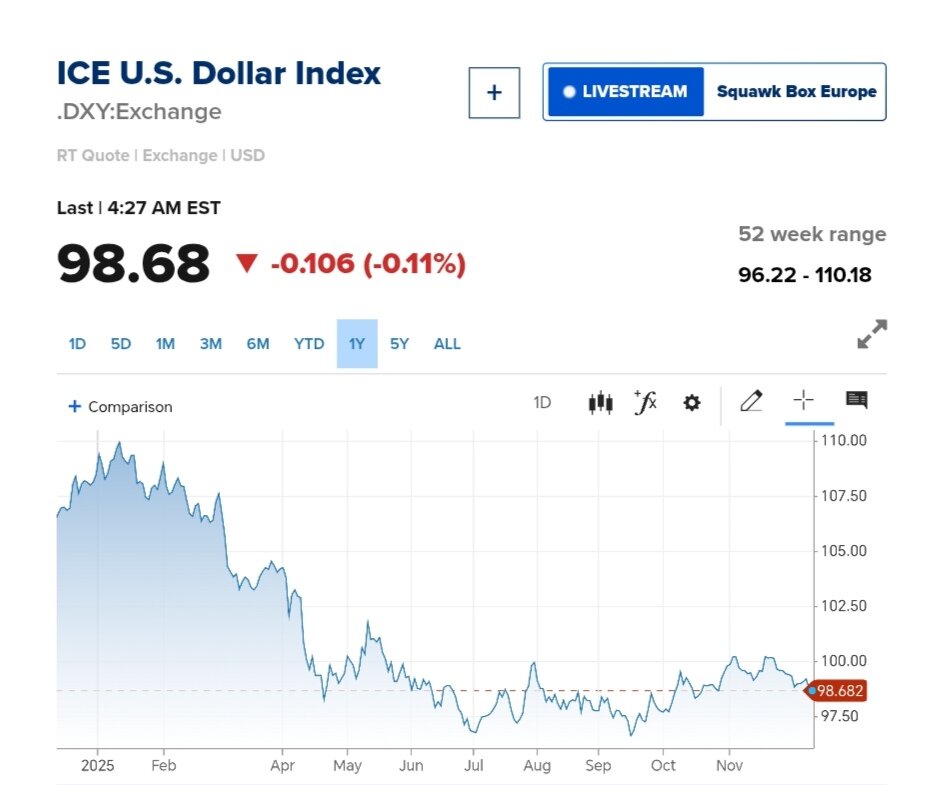Select the 6M time range

258,344
